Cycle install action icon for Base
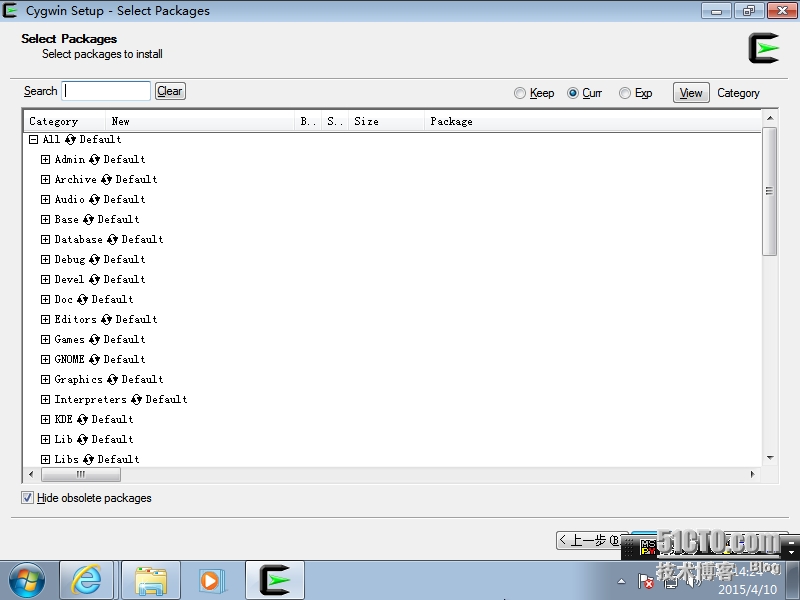 point(88,219)
